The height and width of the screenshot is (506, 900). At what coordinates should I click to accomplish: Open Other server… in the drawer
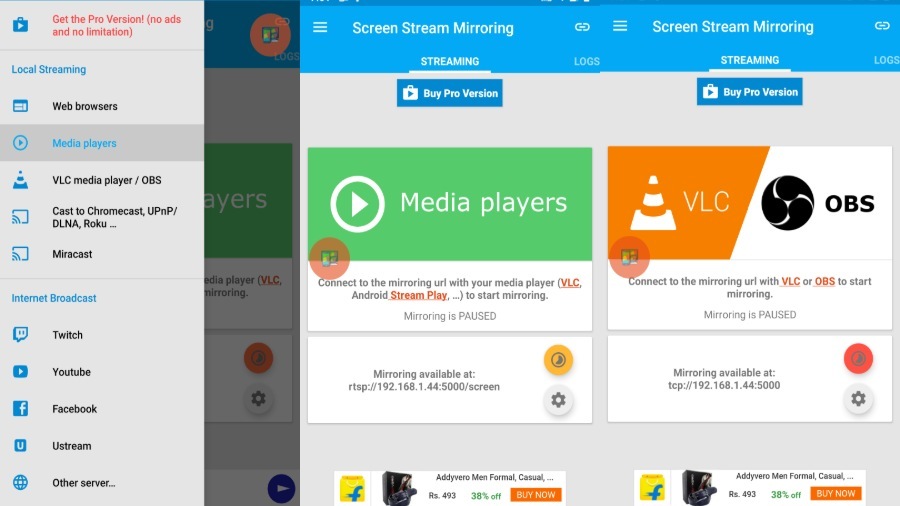(83, 483)
